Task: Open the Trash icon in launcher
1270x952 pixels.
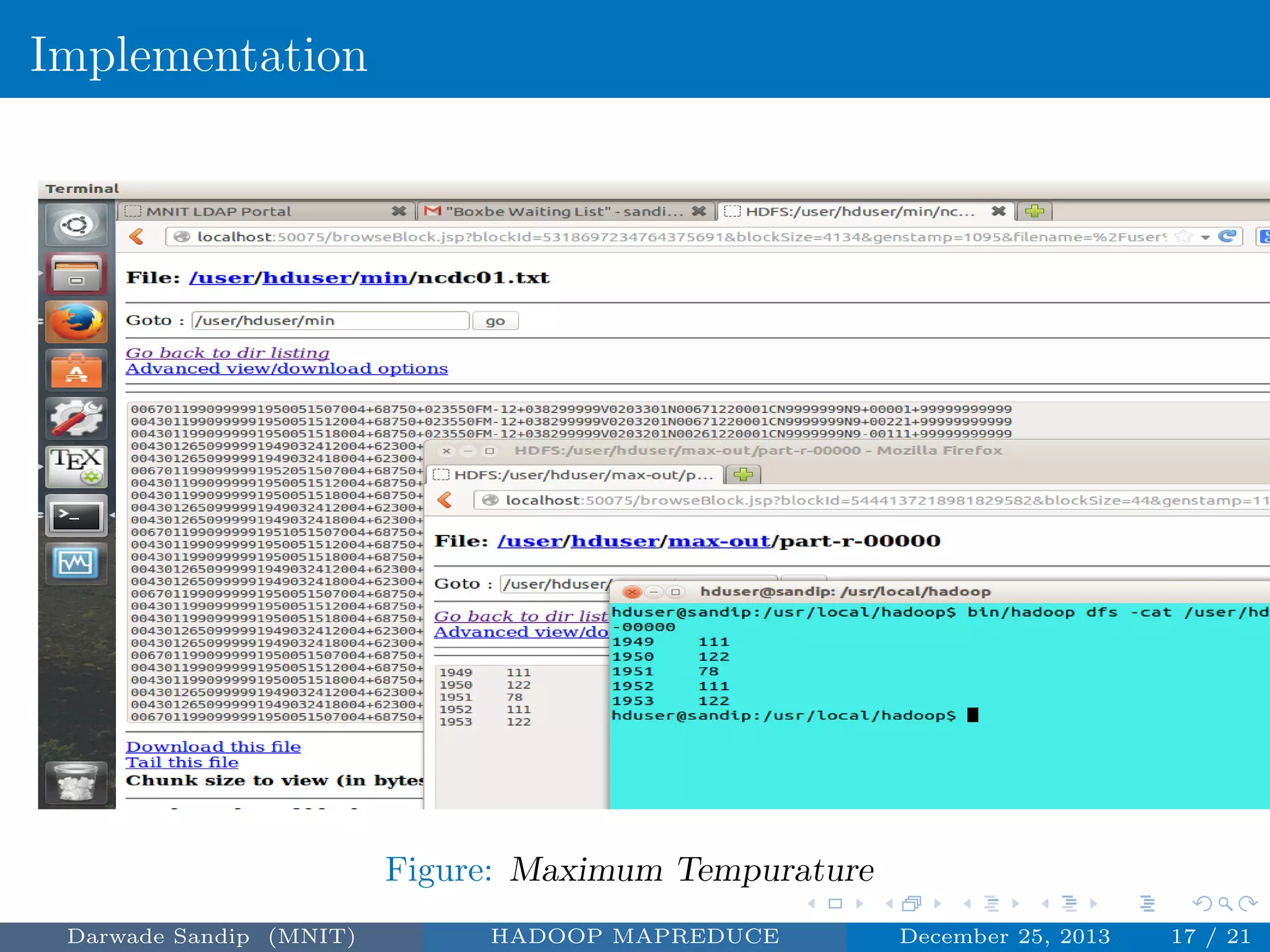Action: pos(76,782)
